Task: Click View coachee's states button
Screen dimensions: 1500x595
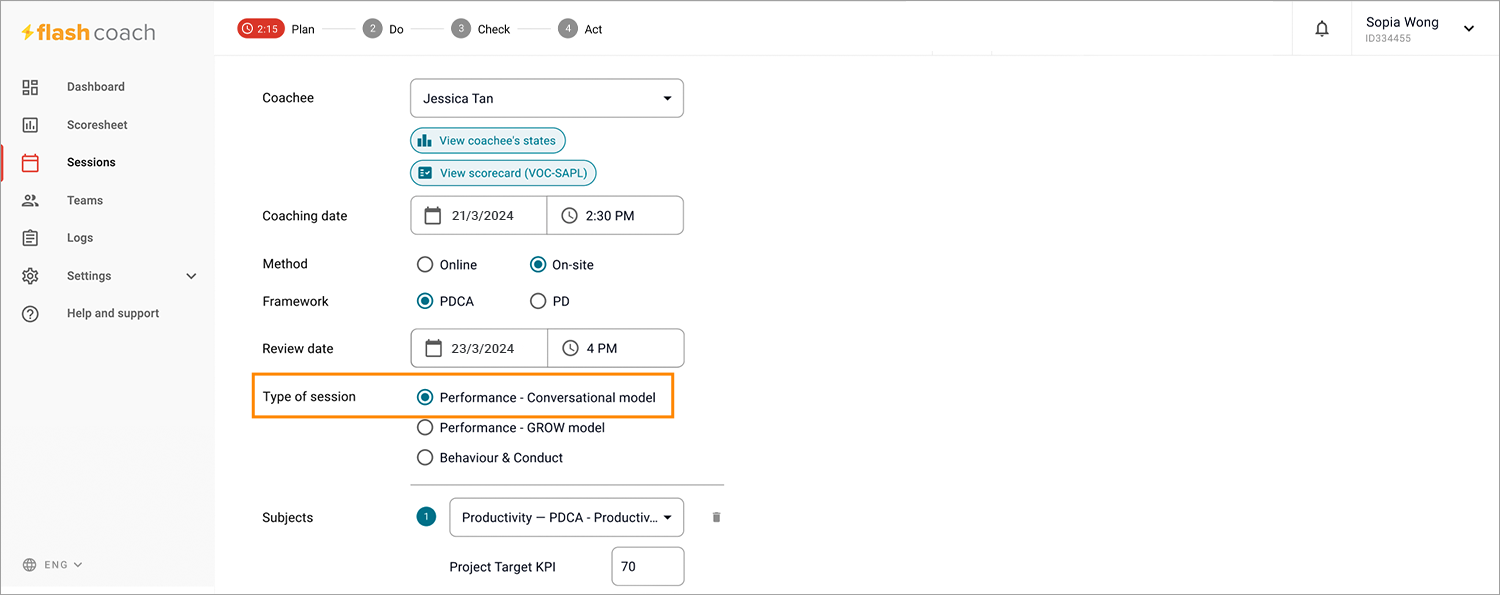Action: tap(488, 140)
